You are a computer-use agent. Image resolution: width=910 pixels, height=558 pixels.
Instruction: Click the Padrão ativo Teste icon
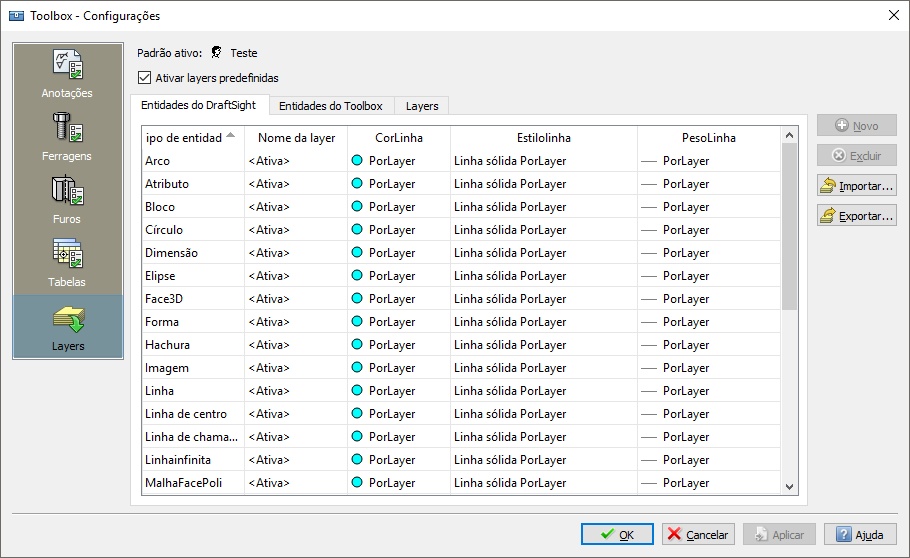tap(216, 53)
